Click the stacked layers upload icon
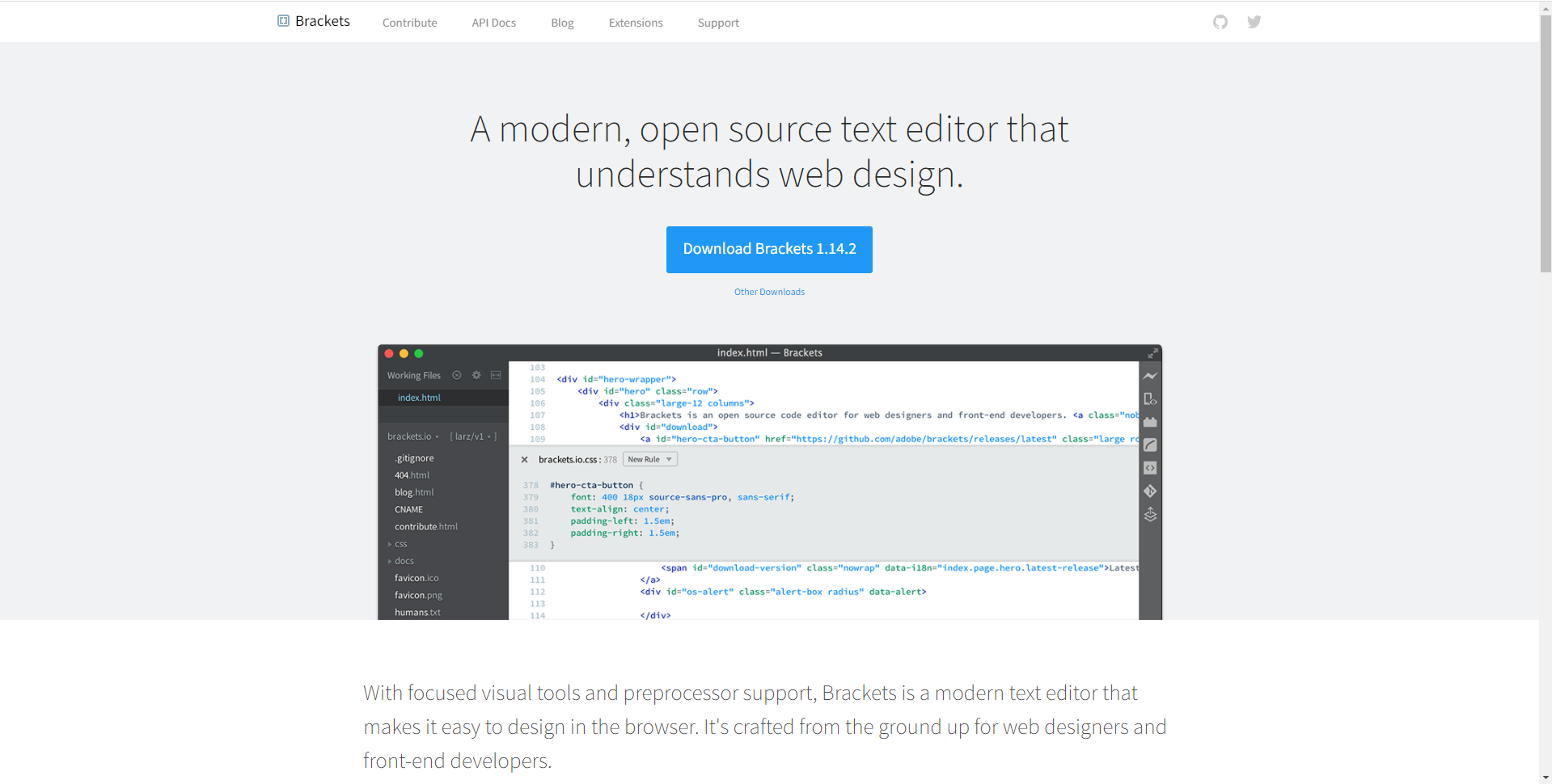The height and width of the screenshot is (784, 1552). click(1150, 515)
